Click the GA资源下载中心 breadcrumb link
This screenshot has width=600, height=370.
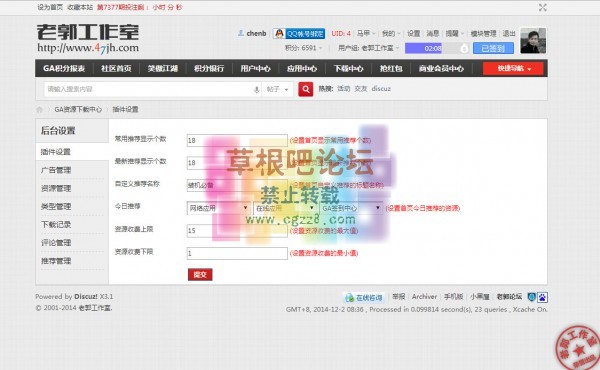[78, 109]
